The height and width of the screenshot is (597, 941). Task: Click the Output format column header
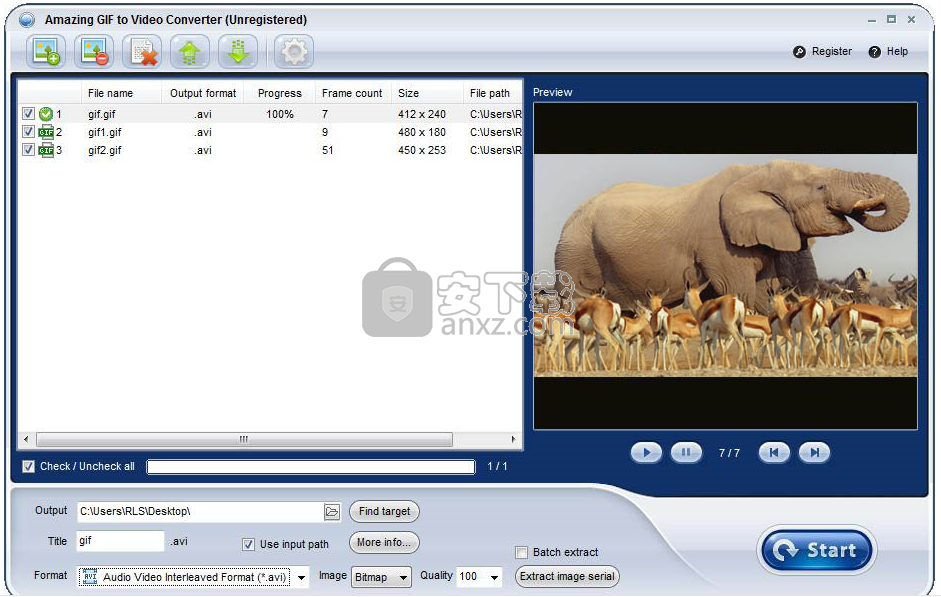click(x=203, y=93)
